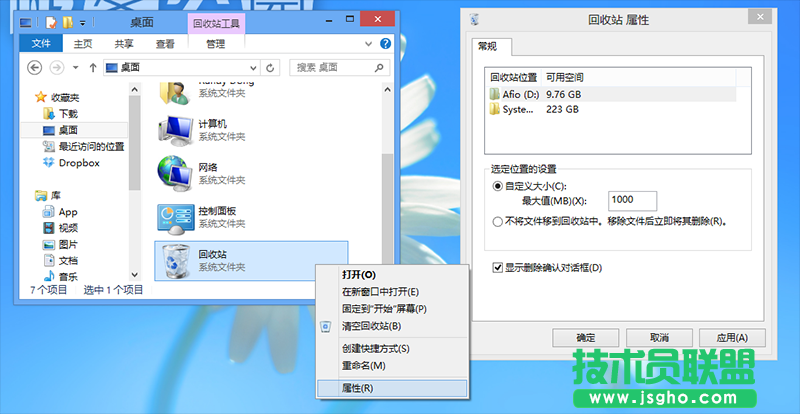Viewport: 800px width, 414px height.
Task: Click the Explorer Back arrow button
Action: [34, 67]
